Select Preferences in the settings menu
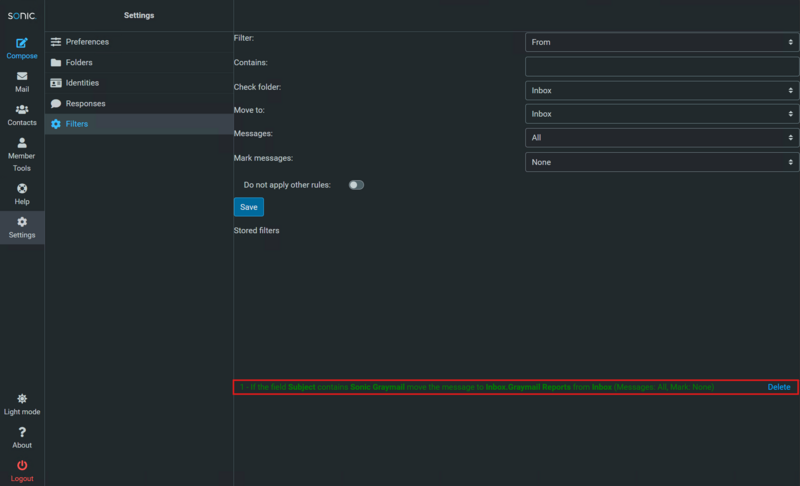 click(87, 42)
